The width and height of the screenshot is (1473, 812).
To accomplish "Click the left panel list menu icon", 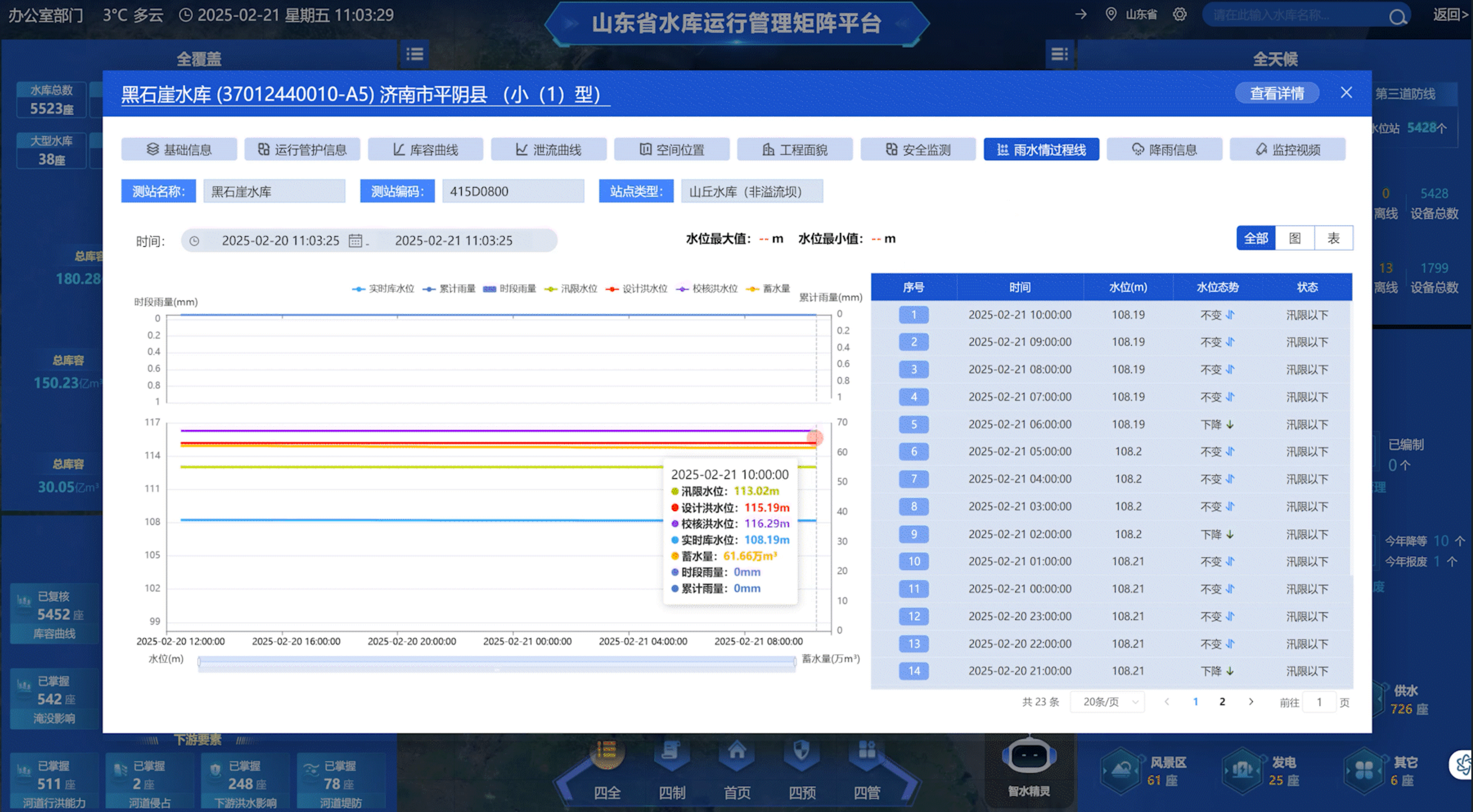I will pos(415,54).
